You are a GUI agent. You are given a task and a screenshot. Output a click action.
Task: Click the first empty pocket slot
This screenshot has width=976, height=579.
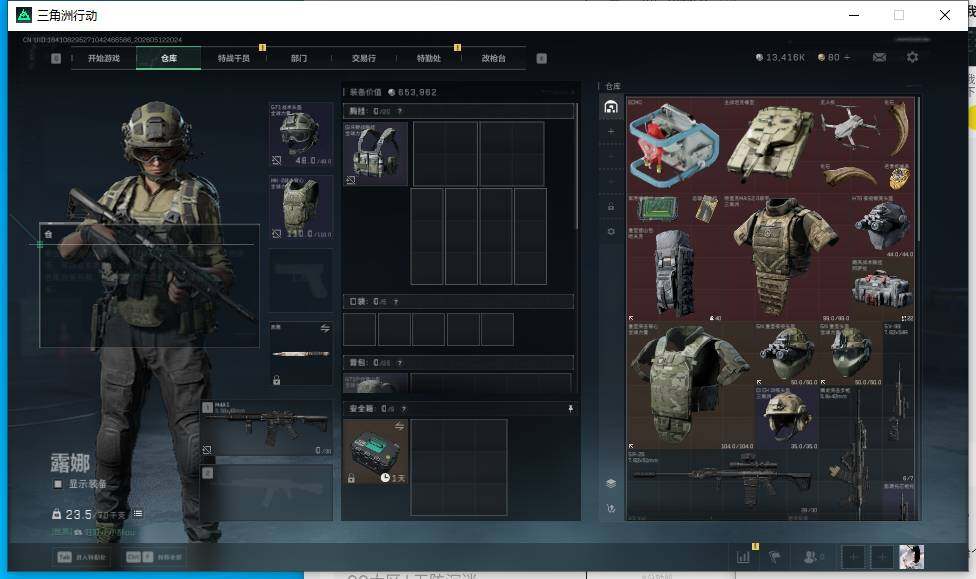pyautogui.click(x=359, y=329)
